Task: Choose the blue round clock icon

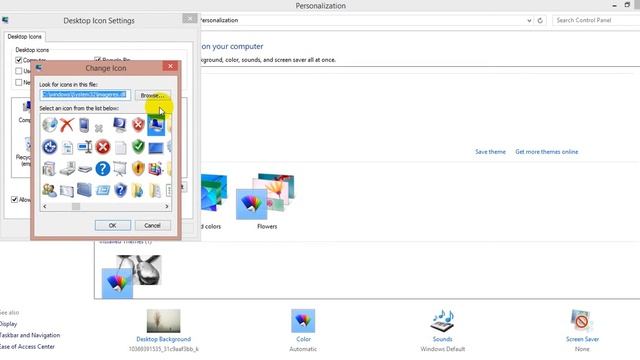Action: [50, 147]
